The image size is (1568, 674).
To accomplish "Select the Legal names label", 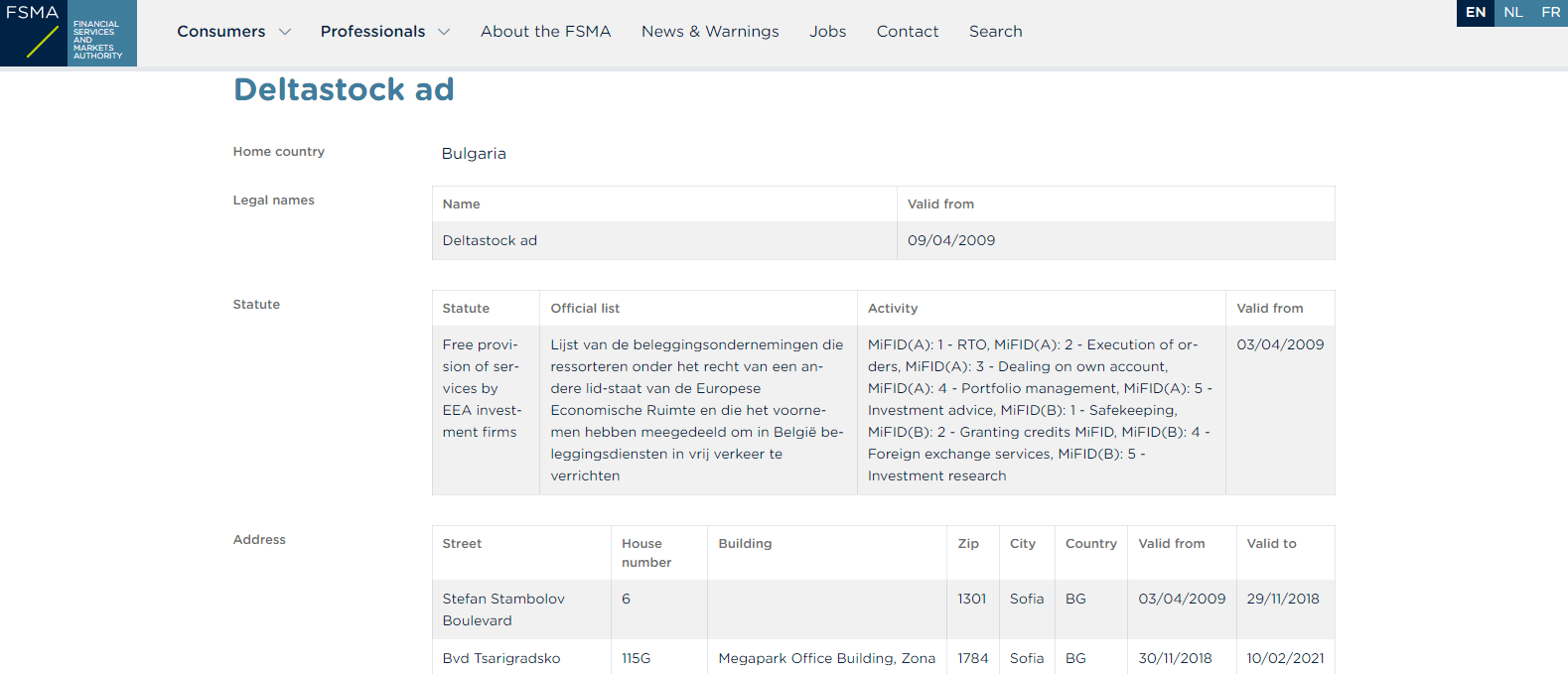I will tap(274, 201).
